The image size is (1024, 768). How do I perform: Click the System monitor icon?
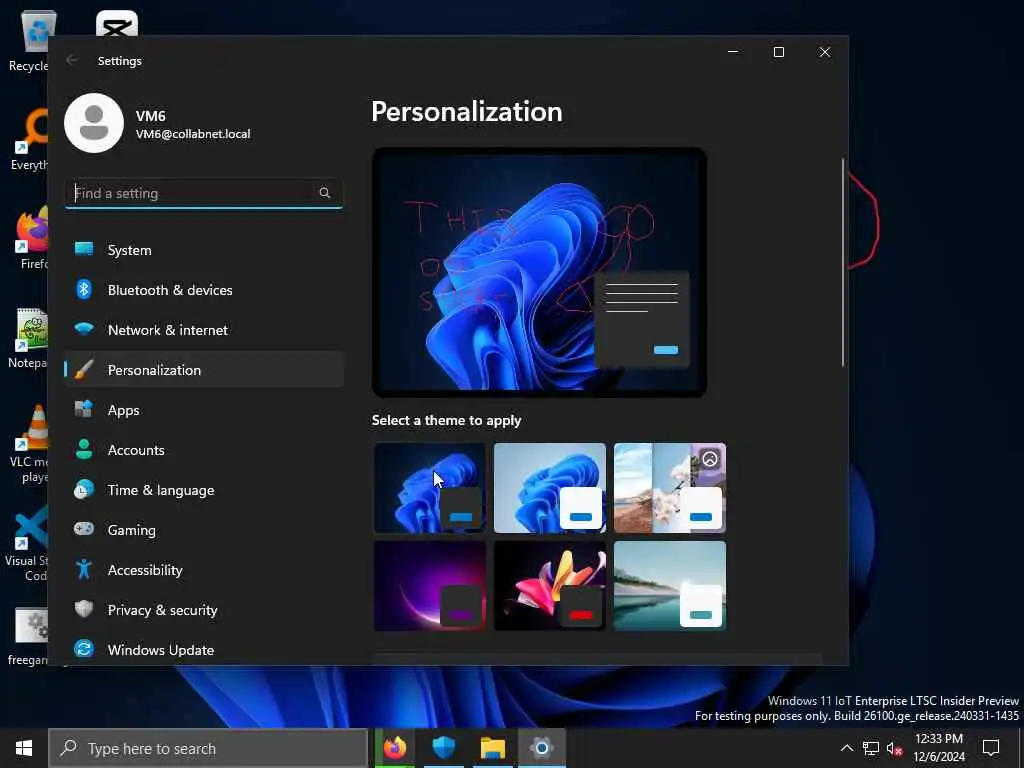pyautogui.click(x=84, y=249)
